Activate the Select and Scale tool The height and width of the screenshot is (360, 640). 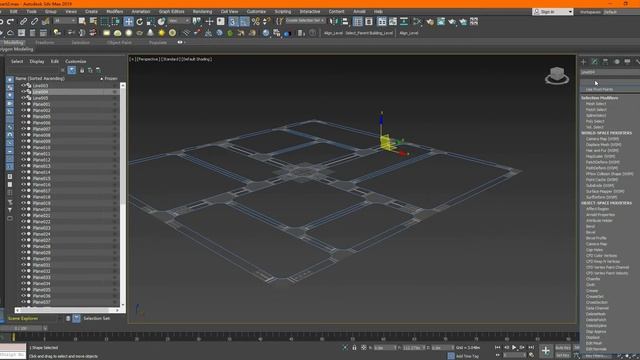point(151,21)
